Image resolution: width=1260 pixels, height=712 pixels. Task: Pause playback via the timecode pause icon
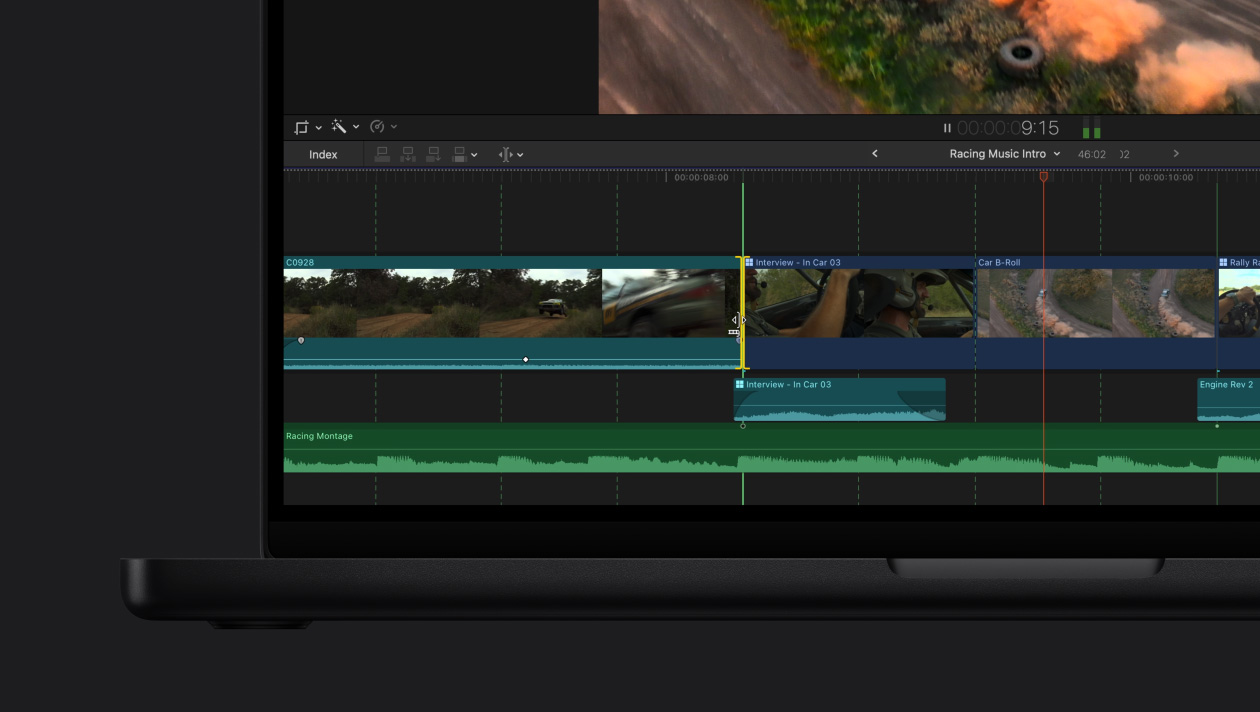click(x=947, y=127)
